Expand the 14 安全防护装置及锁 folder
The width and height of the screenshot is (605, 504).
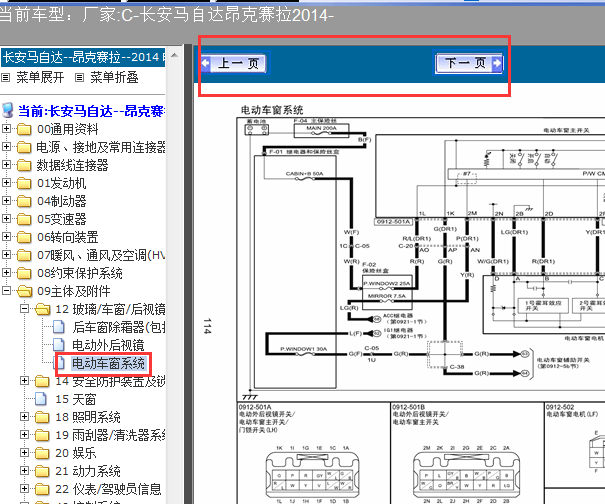[24, 381]
